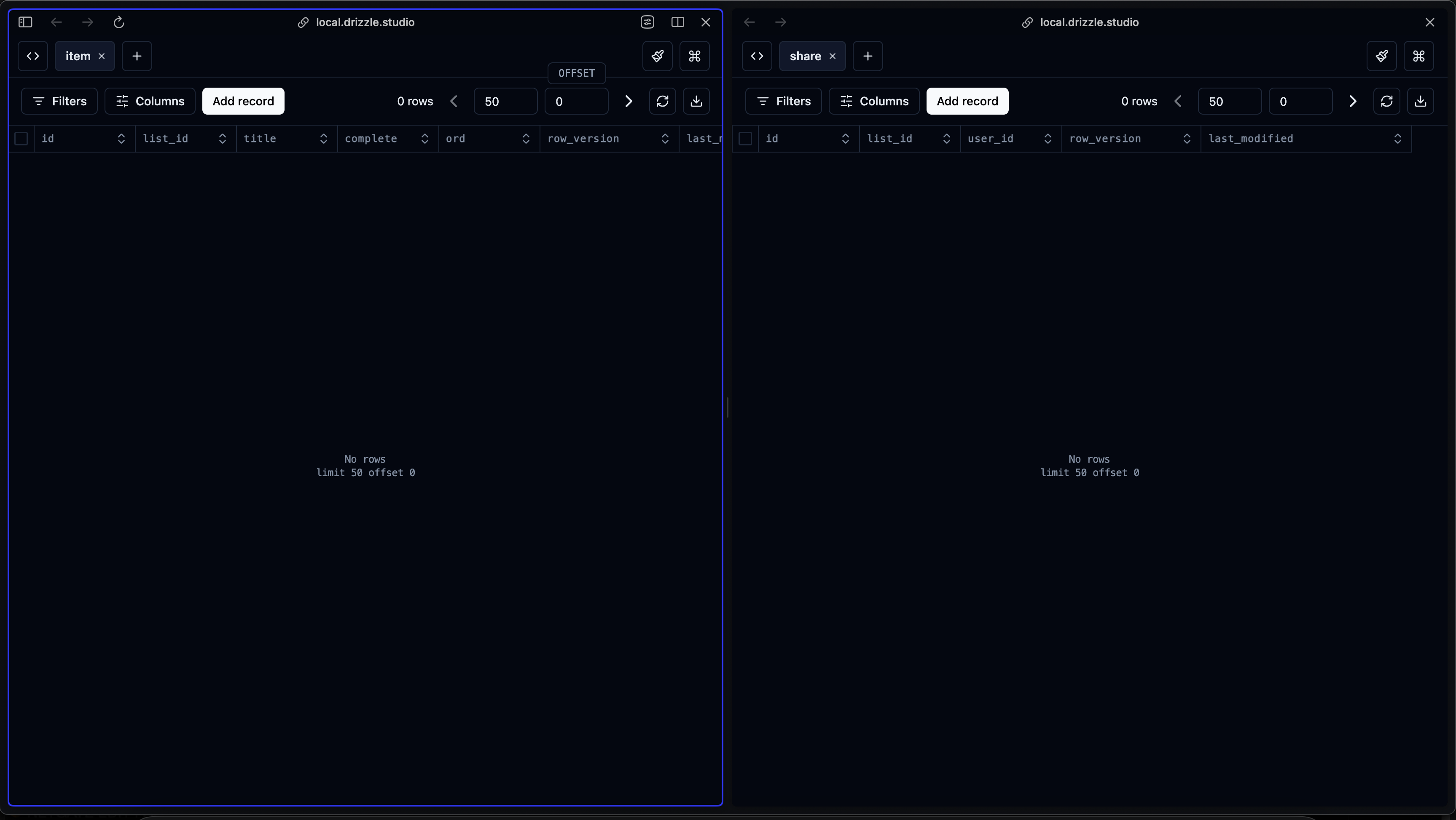This screenshot has width=1456, height=820.
Task: Go to next page in item table
Action: [x=629, y=101]
